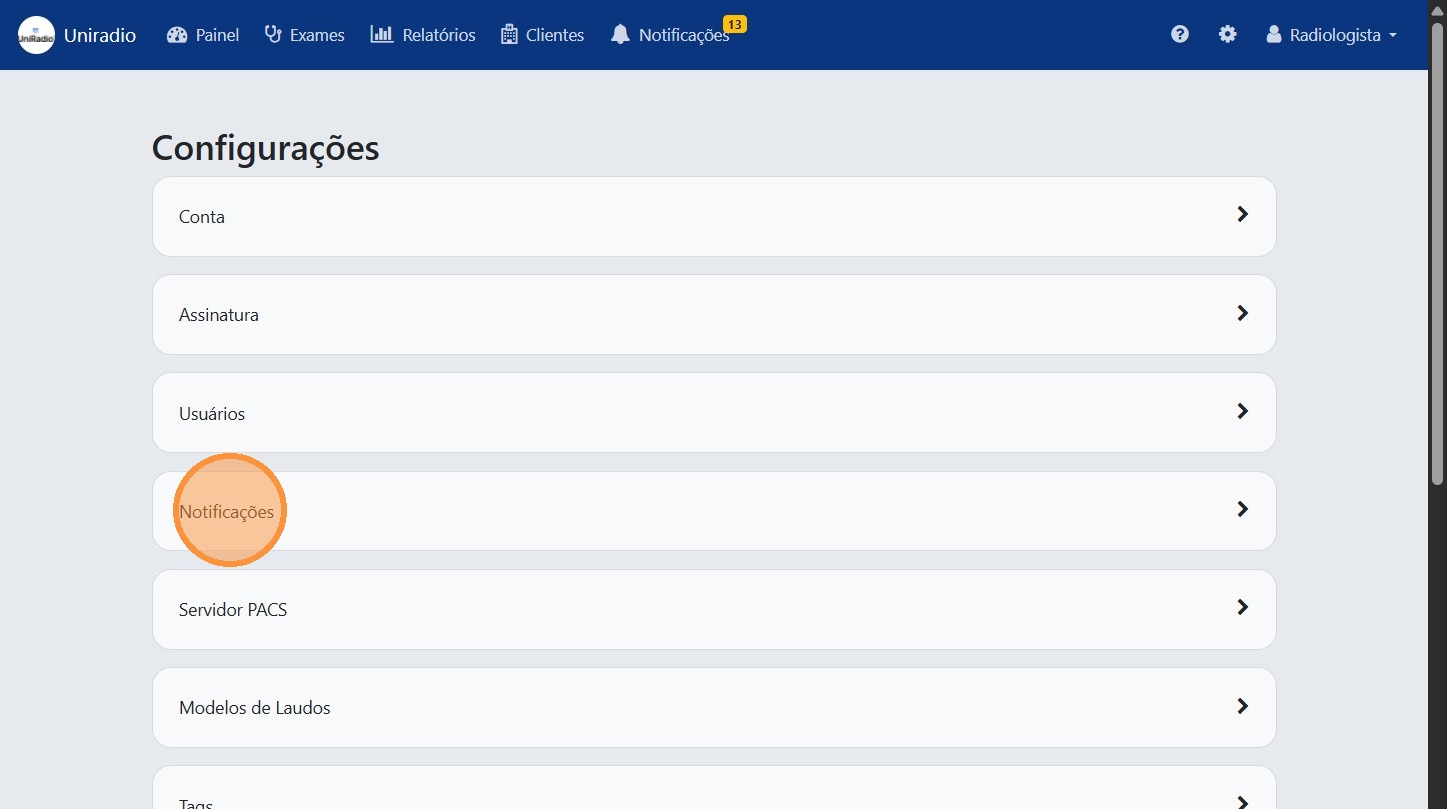Open the help question mark icon
The image size is (1447, 809).
coord(1180,35)
